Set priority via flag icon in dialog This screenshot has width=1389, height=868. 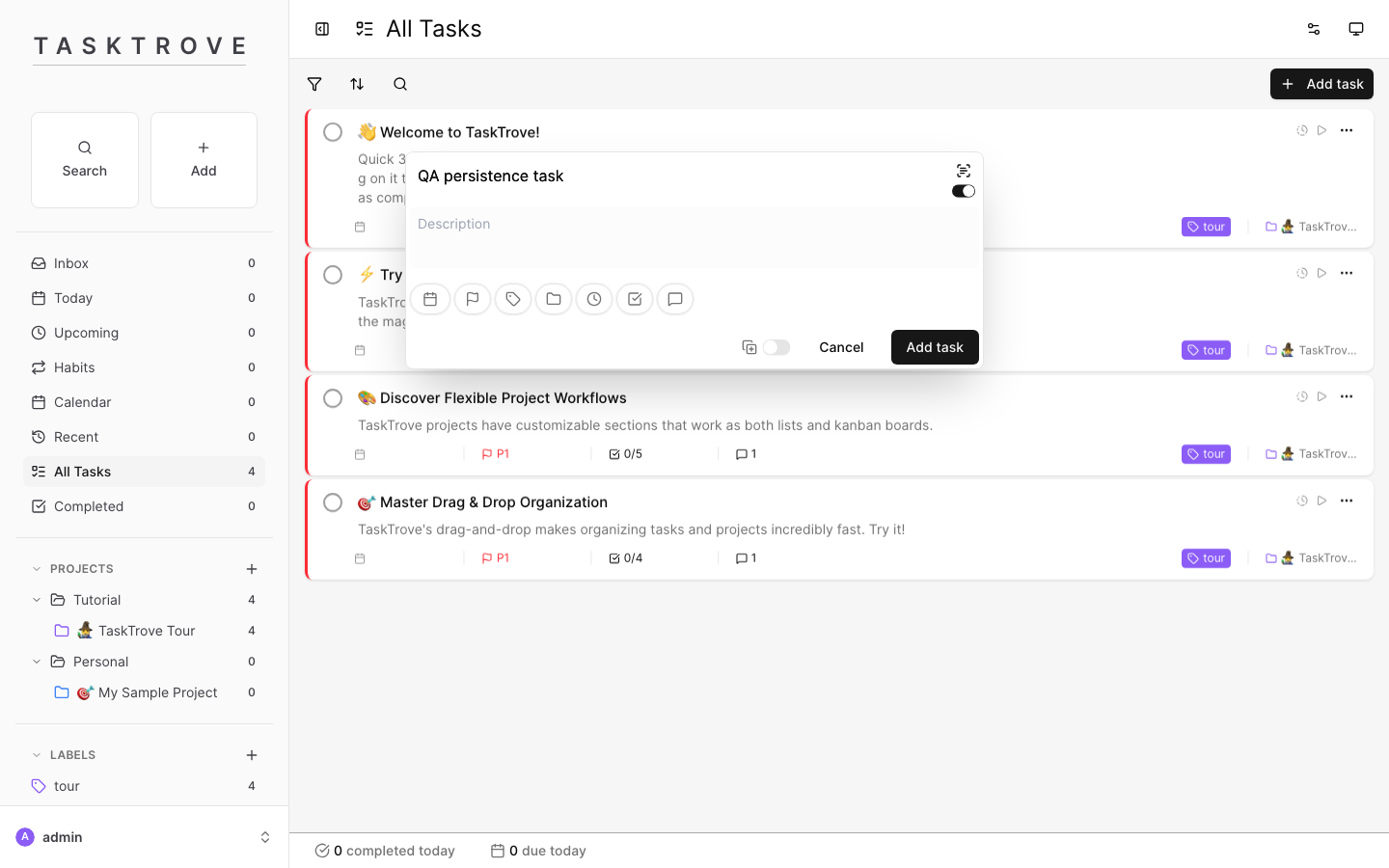[473, 299]
